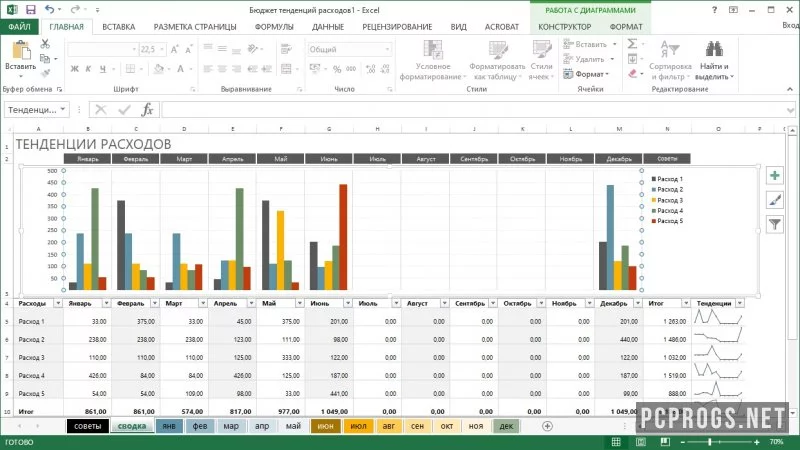Switch to the ДАННЫЕ ribbon tab

(328, 27)
